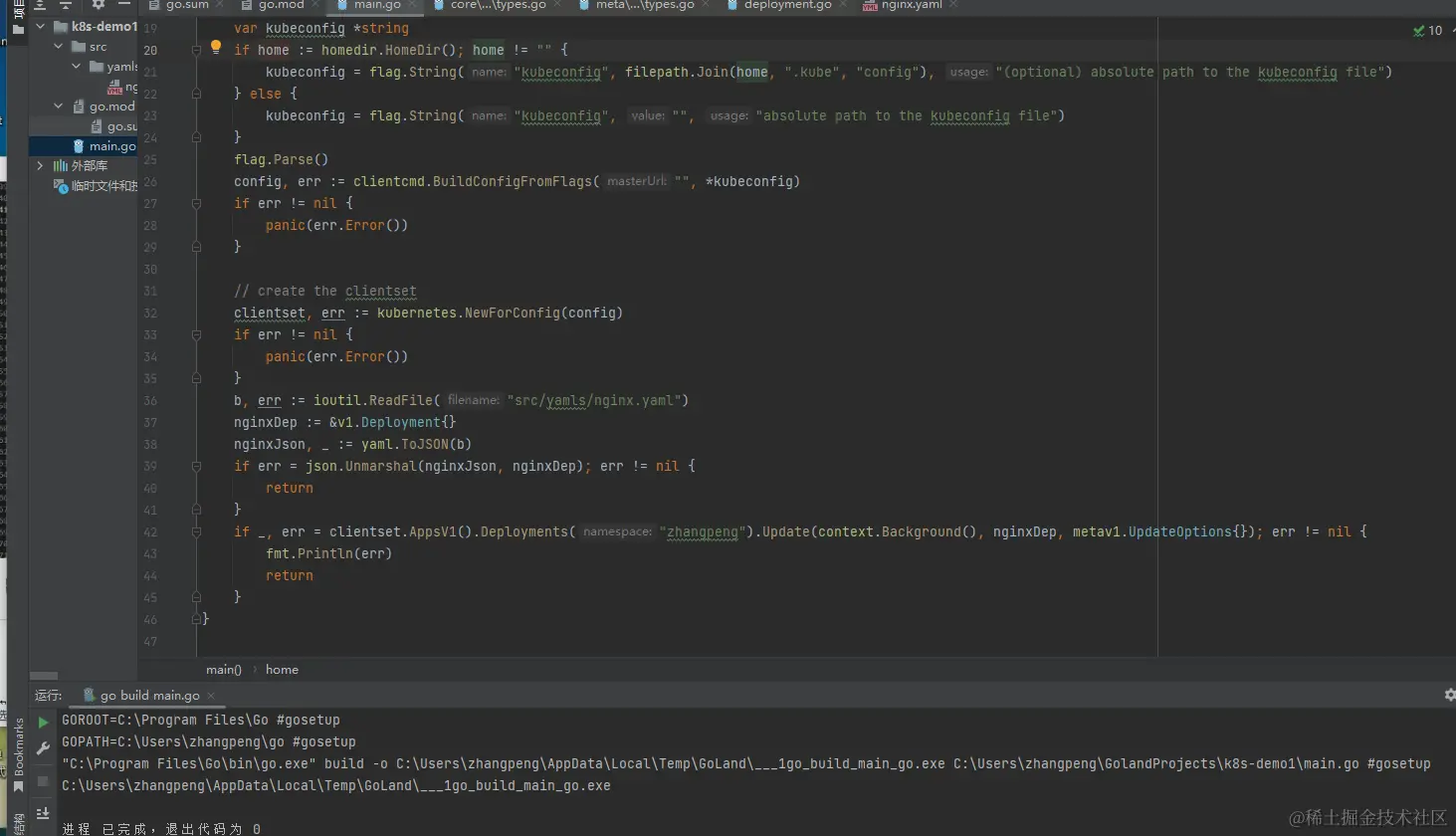
Task: Click the scroll to end icon in run panel
Action: (x=43, y=814)
